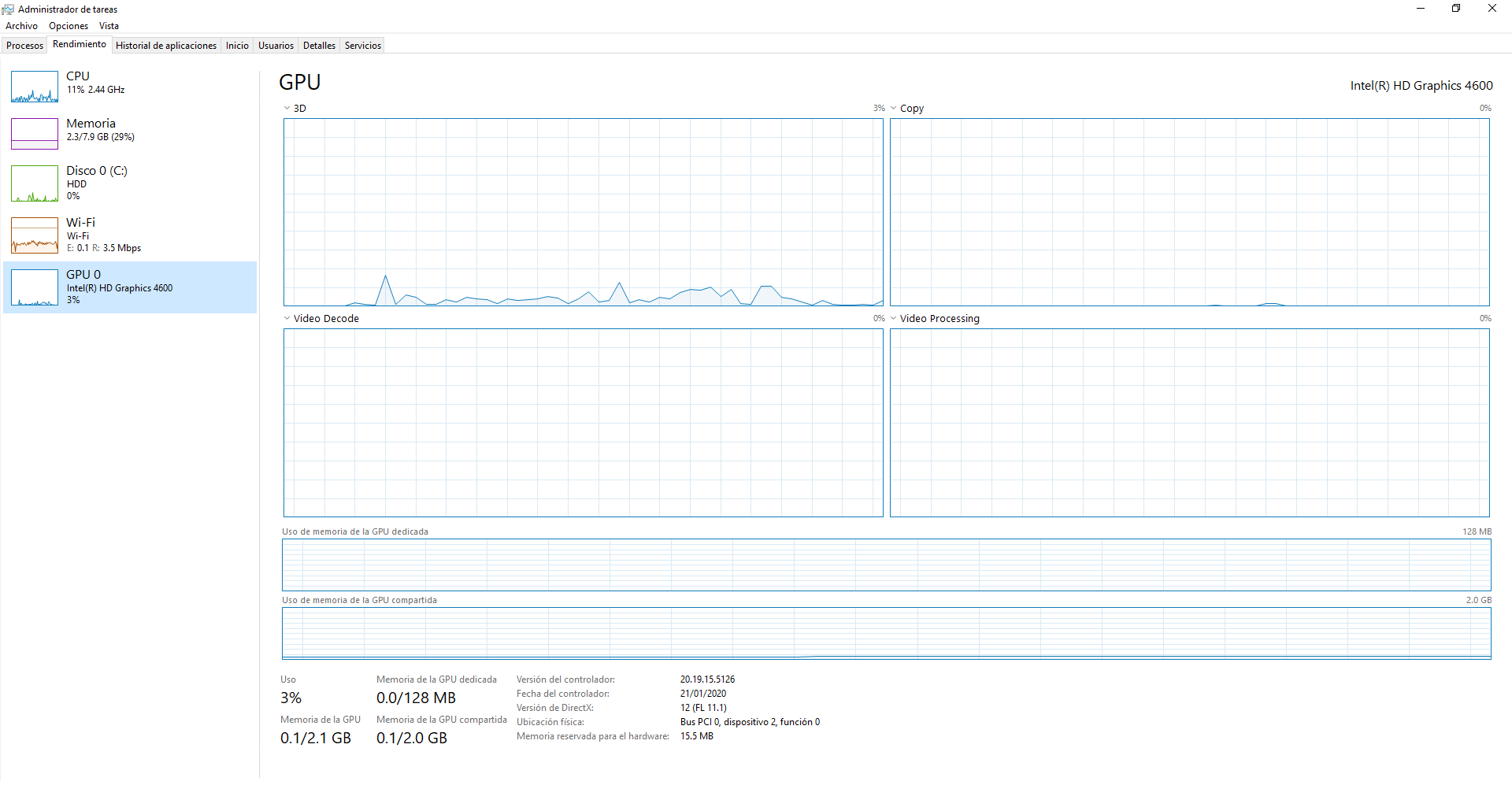Click the 0.1/2.0 GB shared memory value
Screen dimensions: 1512x785
click(x=412, y=739)
